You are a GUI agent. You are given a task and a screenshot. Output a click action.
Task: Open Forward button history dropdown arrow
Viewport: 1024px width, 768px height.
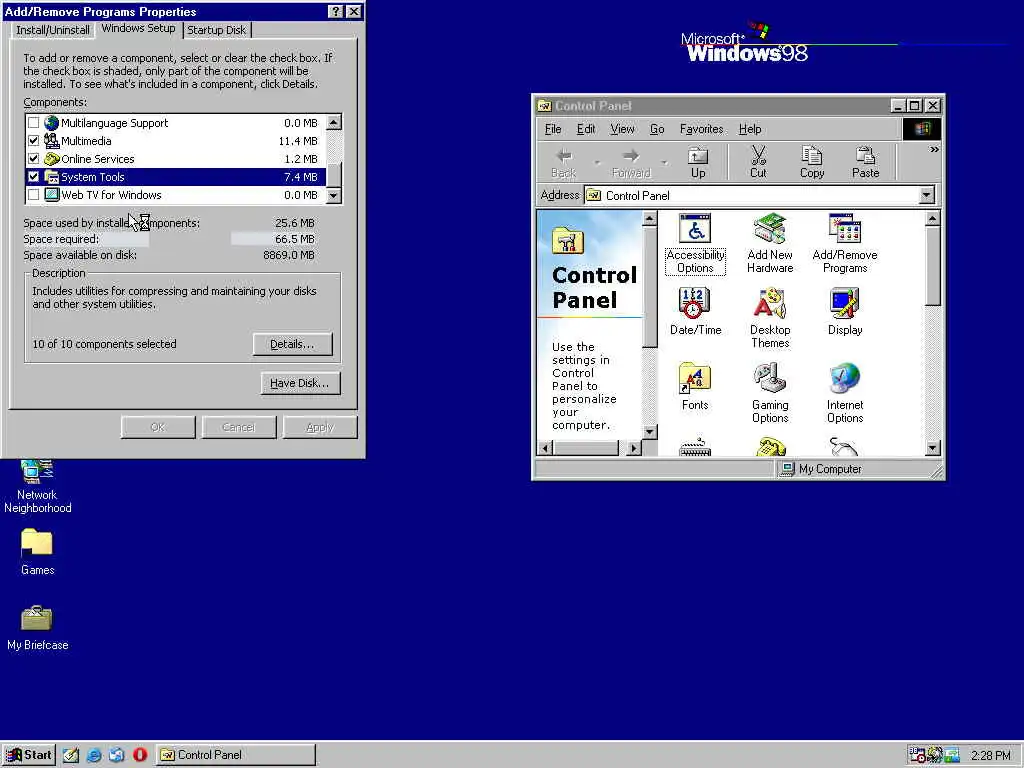point(665,163)
